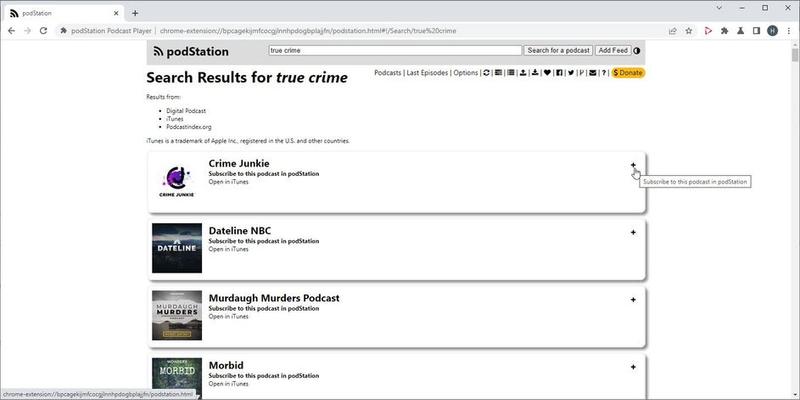The image size is (800, 400).
Task: Click the download/import icon in toolbar
Action: click(535, 73)
